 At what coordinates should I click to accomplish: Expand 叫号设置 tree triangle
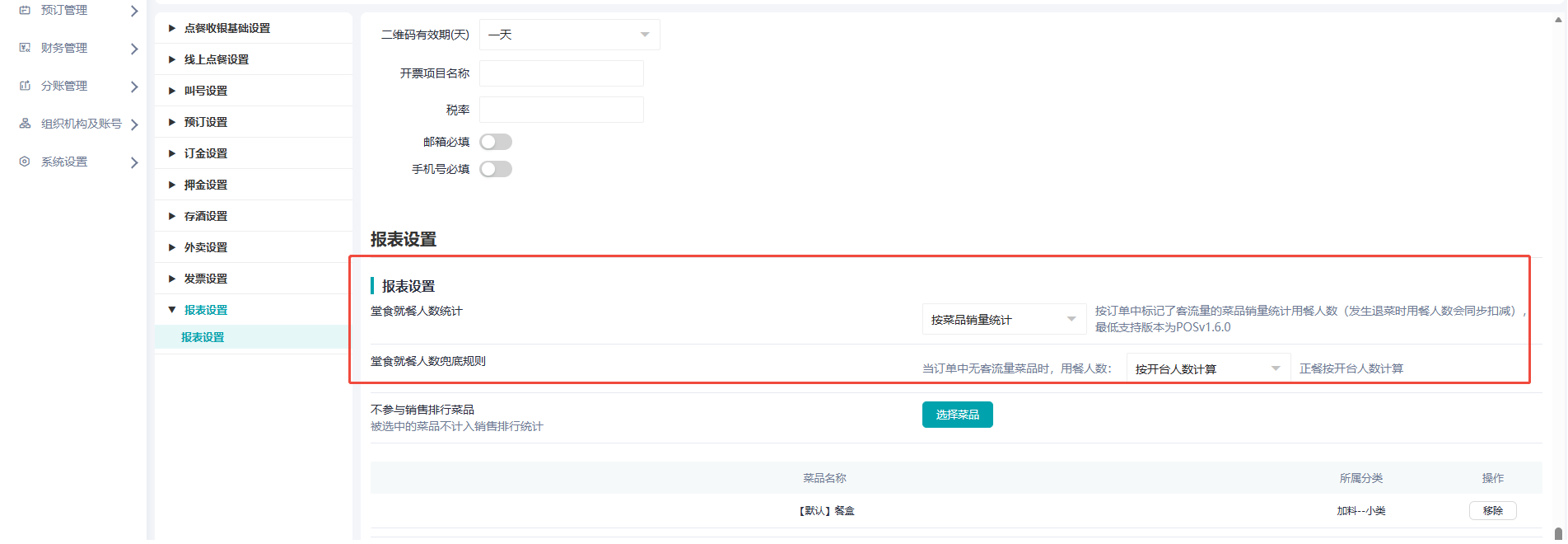[172, 91]
